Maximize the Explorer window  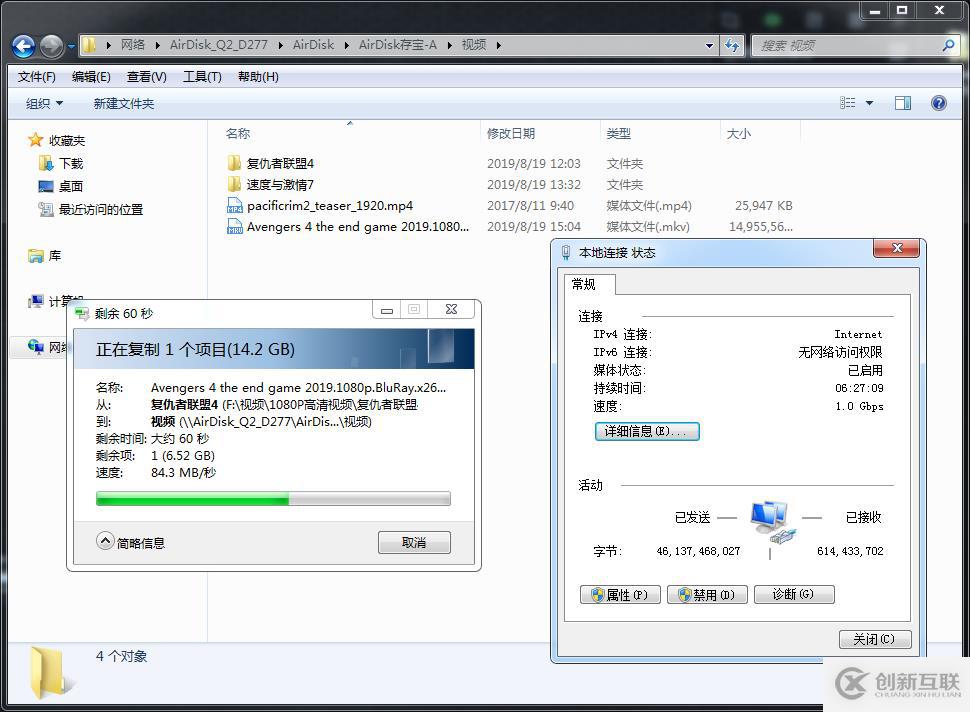902,11
